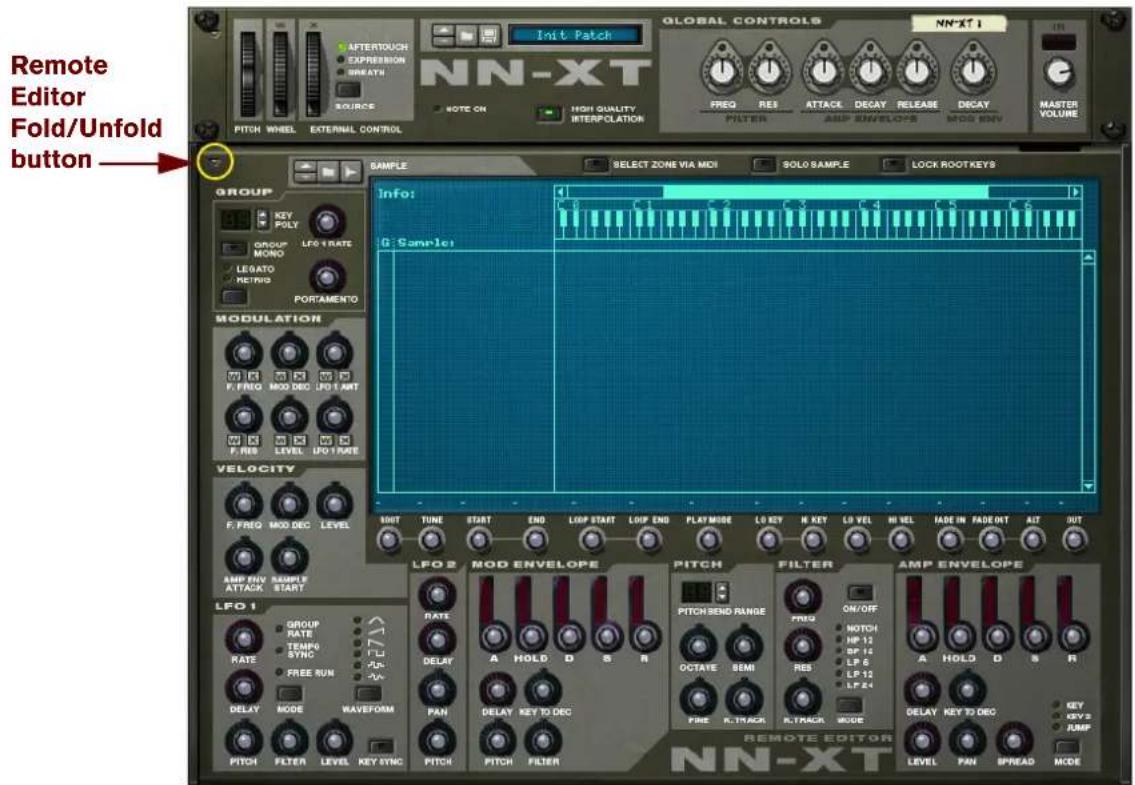Click the modulation Wheel
1135x785 pixels.
coord(280,75)
